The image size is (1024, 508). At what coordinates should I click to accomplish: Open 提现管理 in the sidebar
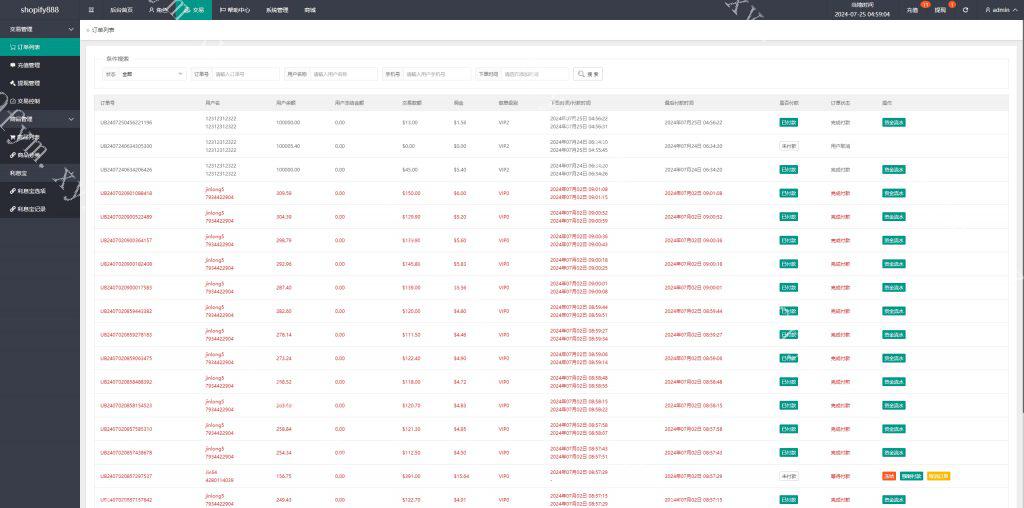click(x=40, y=83)
